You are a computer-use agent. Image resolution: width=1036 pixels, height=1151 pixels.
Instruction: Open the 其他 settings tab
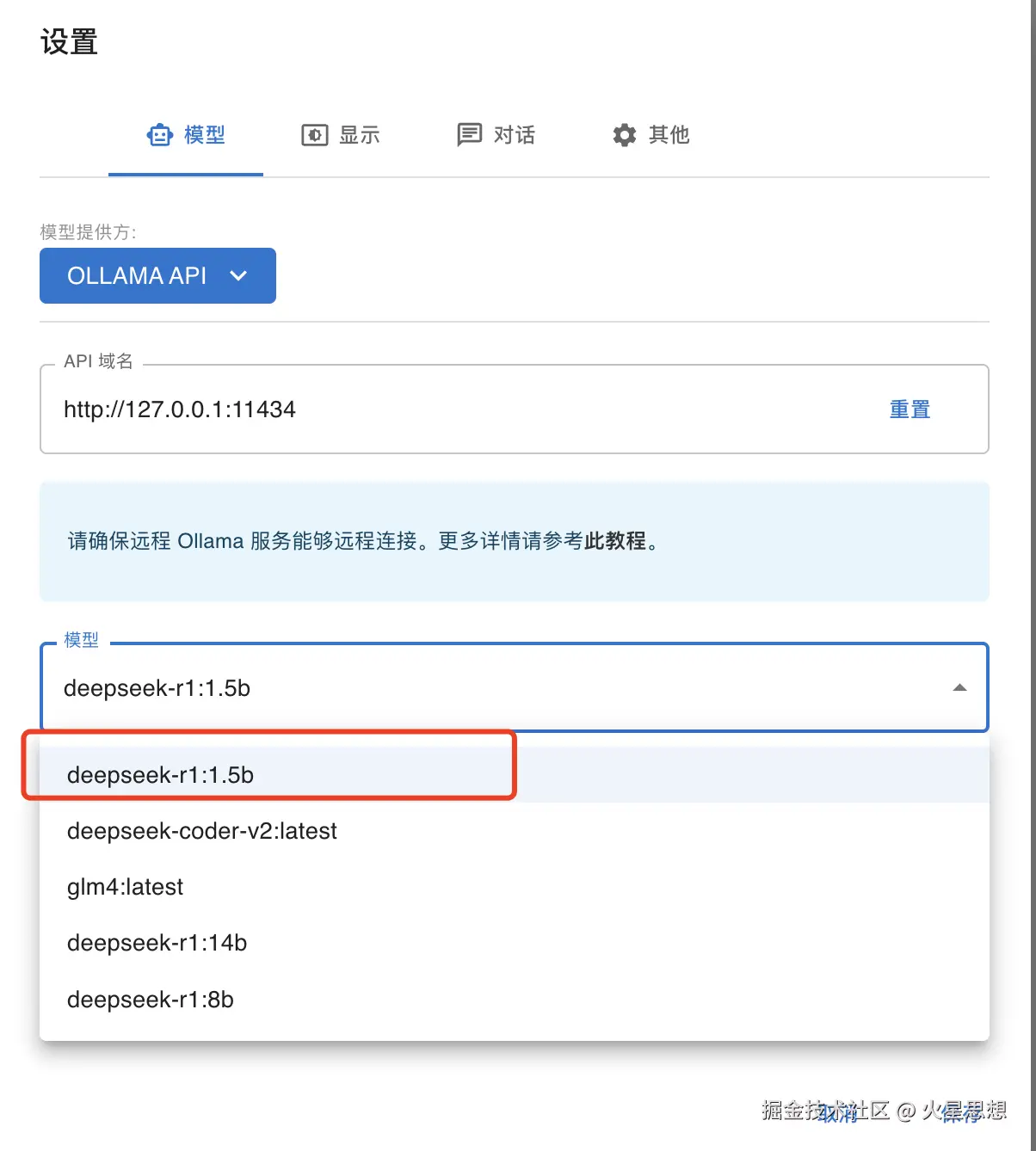pyautogui.click(x=651, y=135)
